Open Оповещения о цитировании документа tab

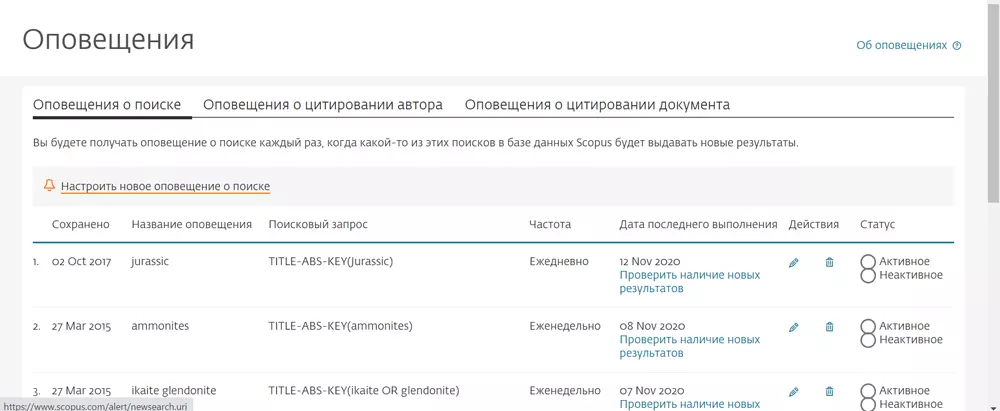click(x=597, y=105)
